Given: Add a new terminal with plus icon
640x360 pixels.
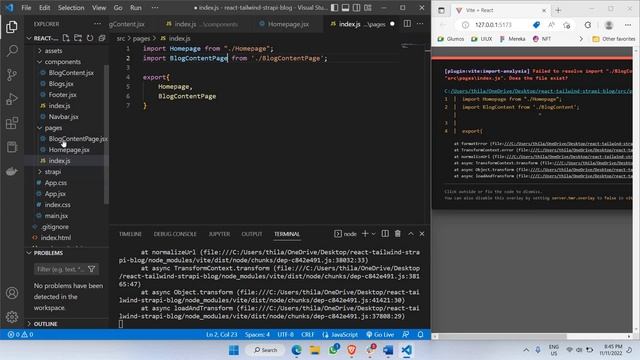Looking at the screenshot, I should point(365,233).
